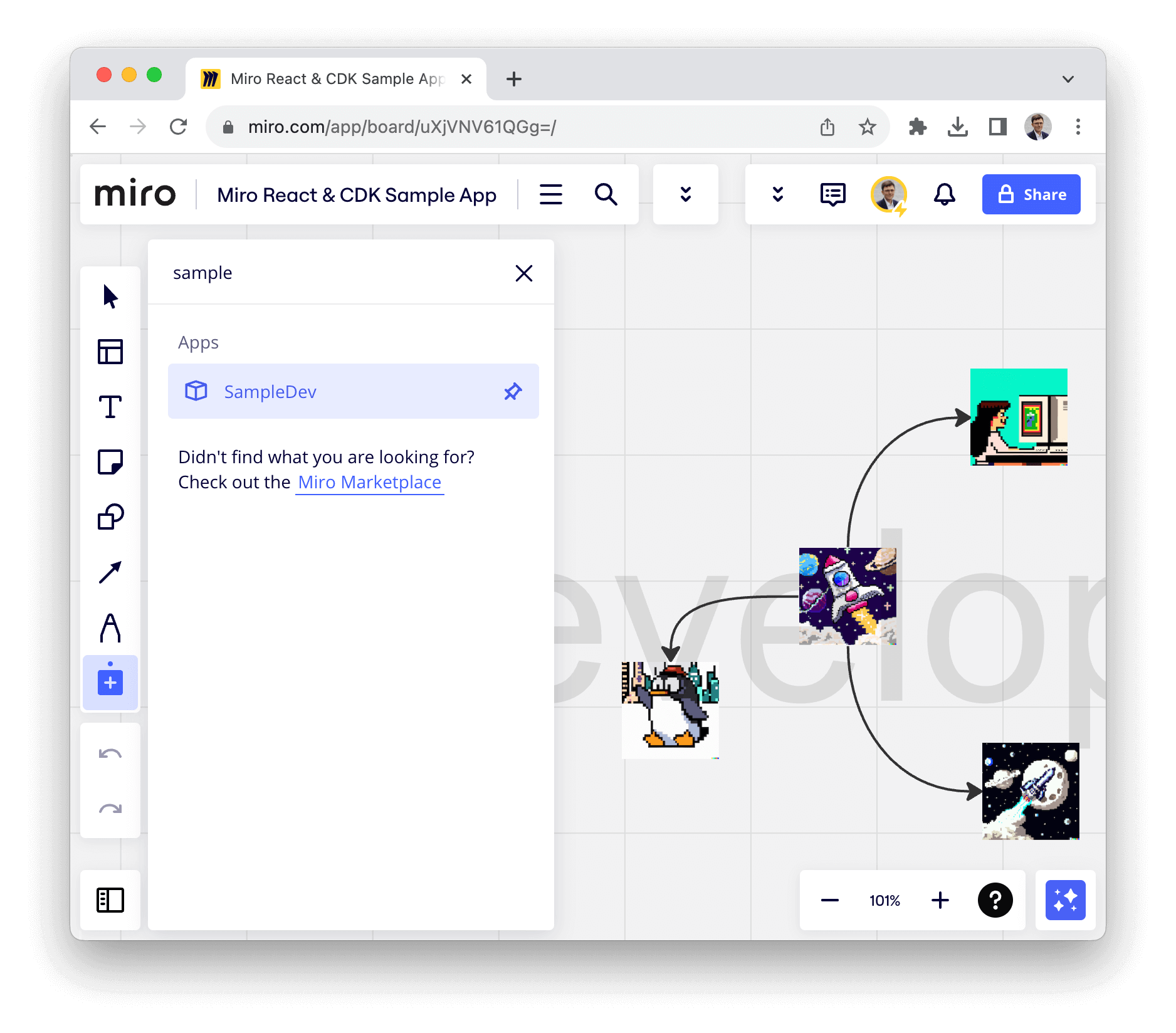Bookmark this page with star icon
Screen dimensions: 1176x1033
click(868, 127)
